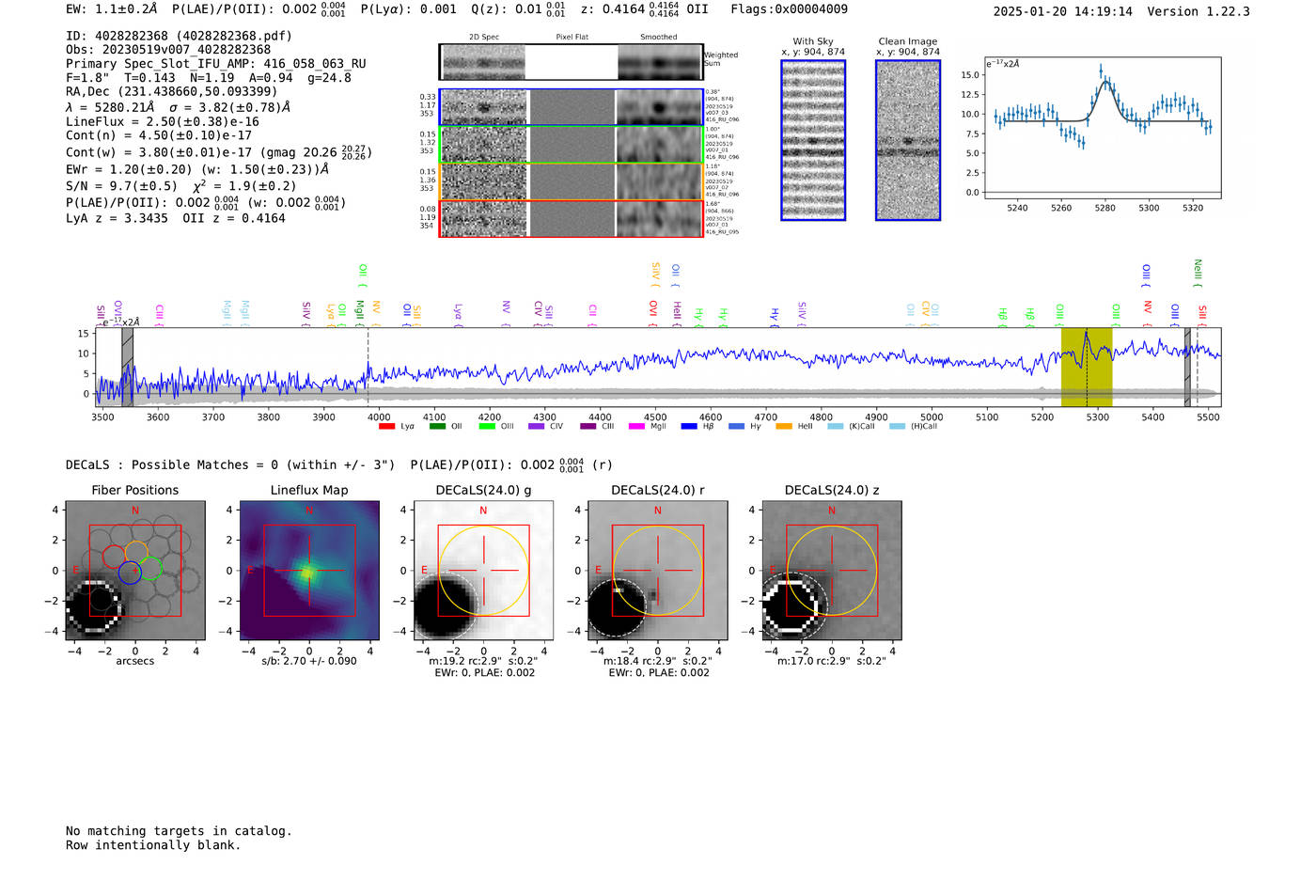Click the 4000 wavelength tick on full spectrum

click(x=379, y=417)
